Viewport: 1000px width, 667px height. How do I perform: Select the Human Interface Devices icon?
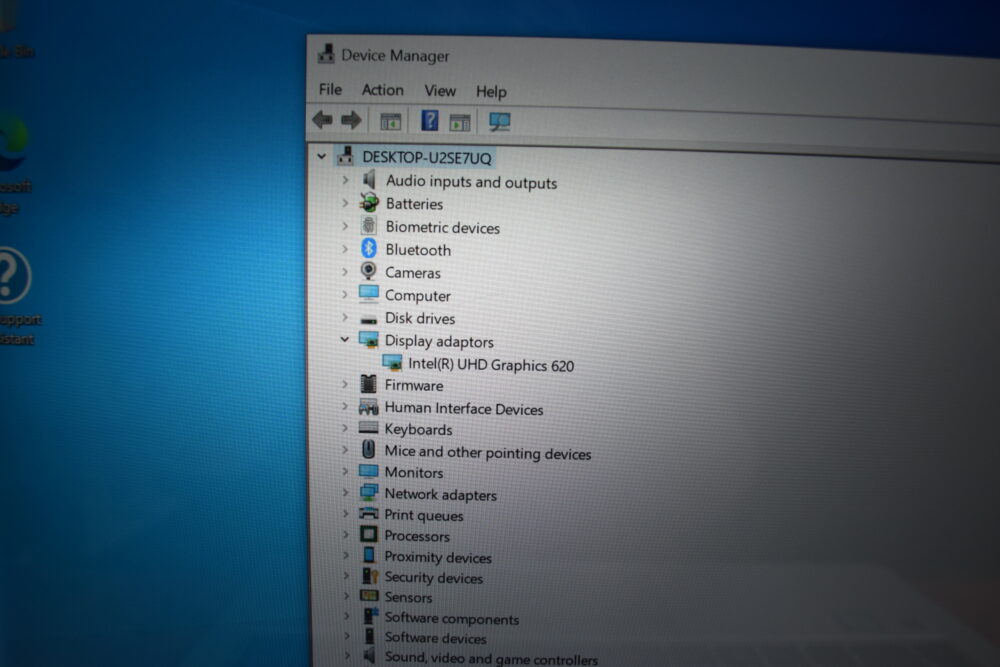click(369, 406)
